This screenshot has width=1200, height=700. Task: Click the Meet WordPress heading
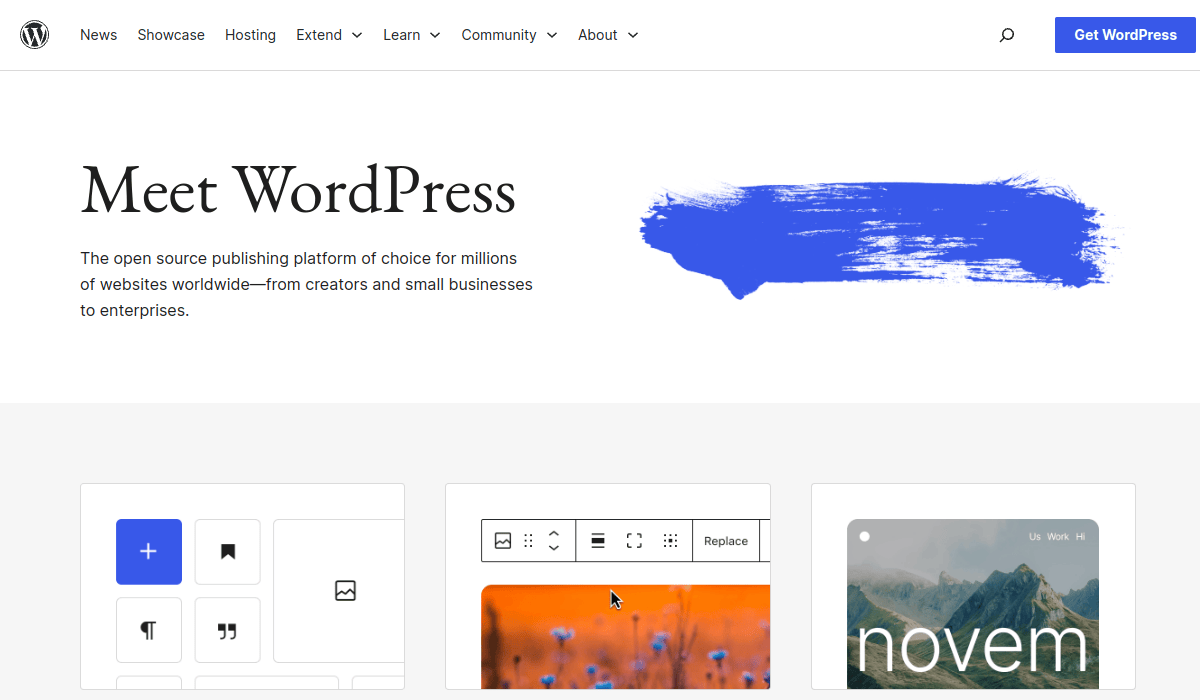(298, 189)
